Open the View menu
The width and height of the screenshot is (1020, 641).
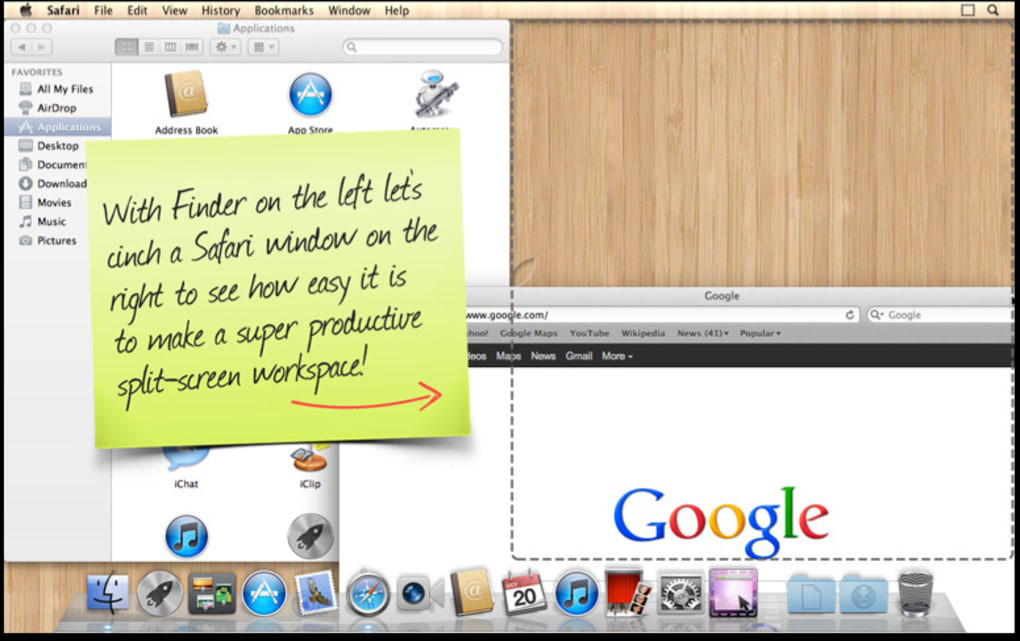click(x=174, y=10)
